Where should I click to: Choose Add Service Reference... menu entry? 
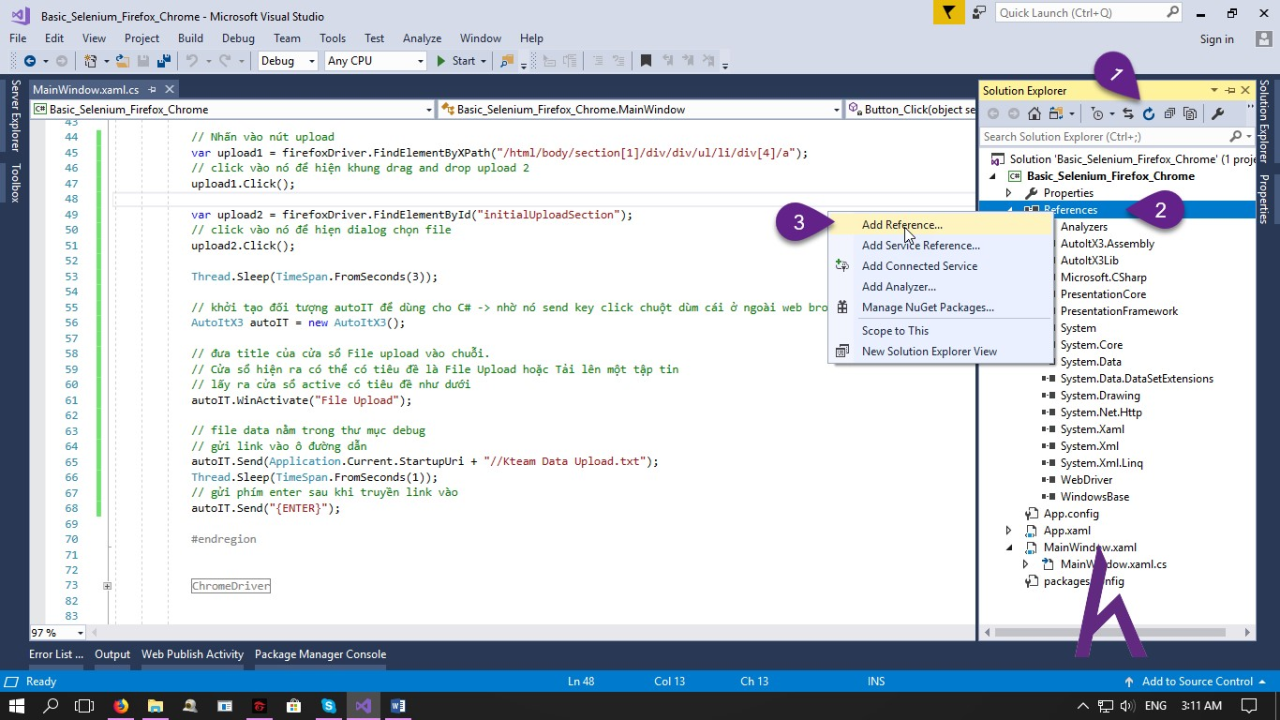point(940,245)
